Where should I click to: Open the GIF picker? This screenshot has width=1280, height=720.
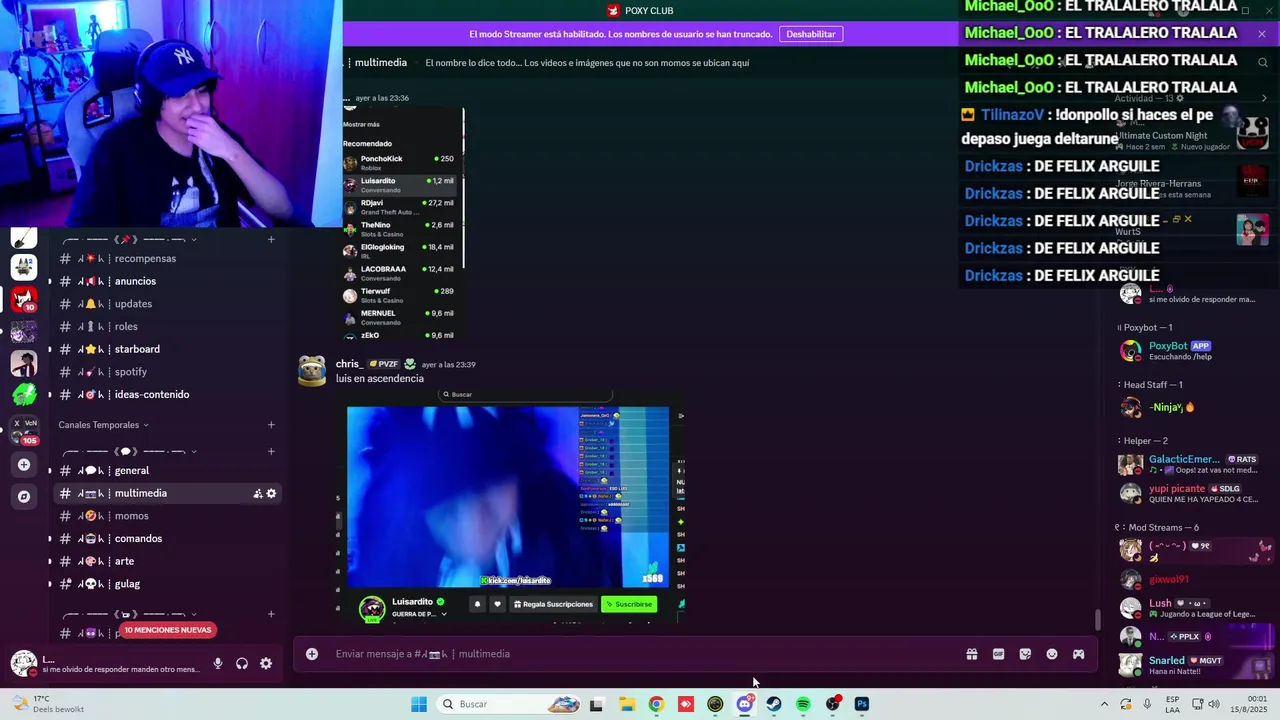998,654
